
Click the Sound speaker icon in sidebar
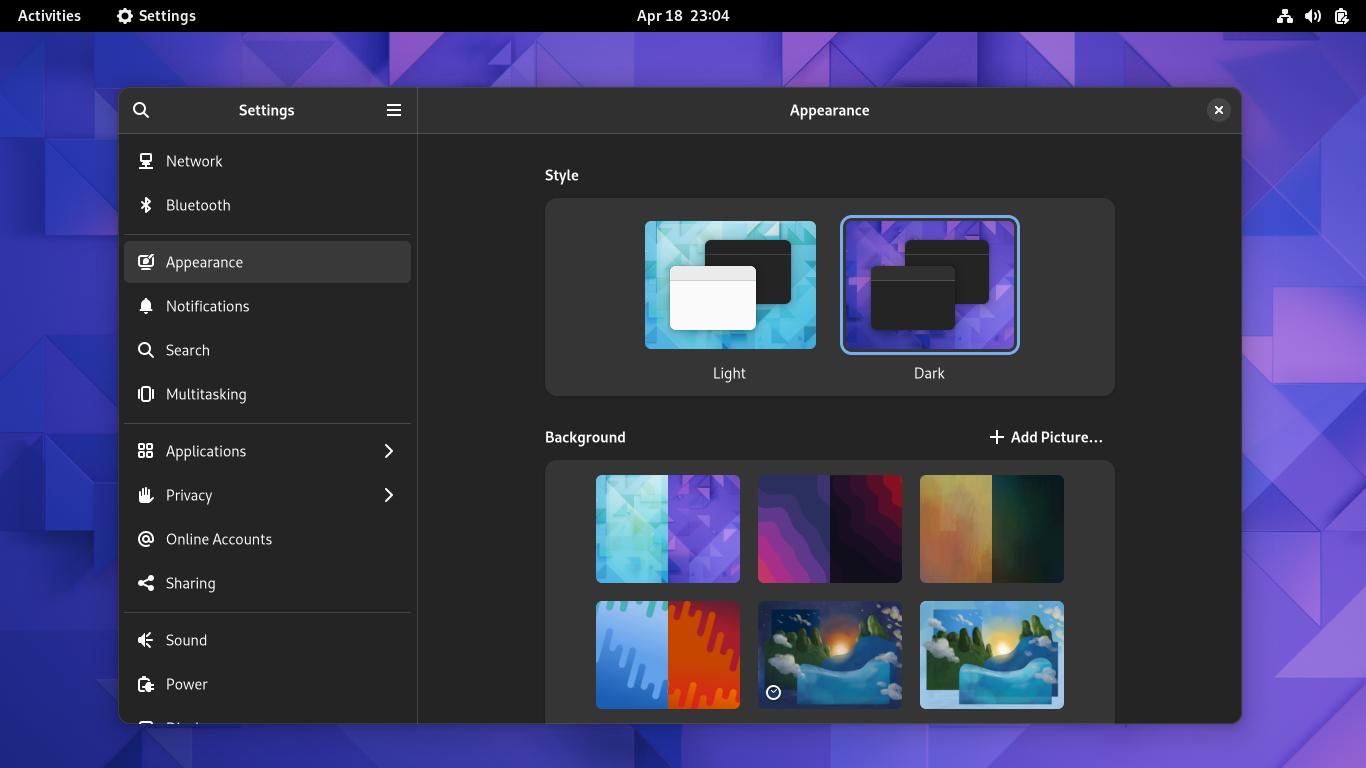tap(146, 640)
